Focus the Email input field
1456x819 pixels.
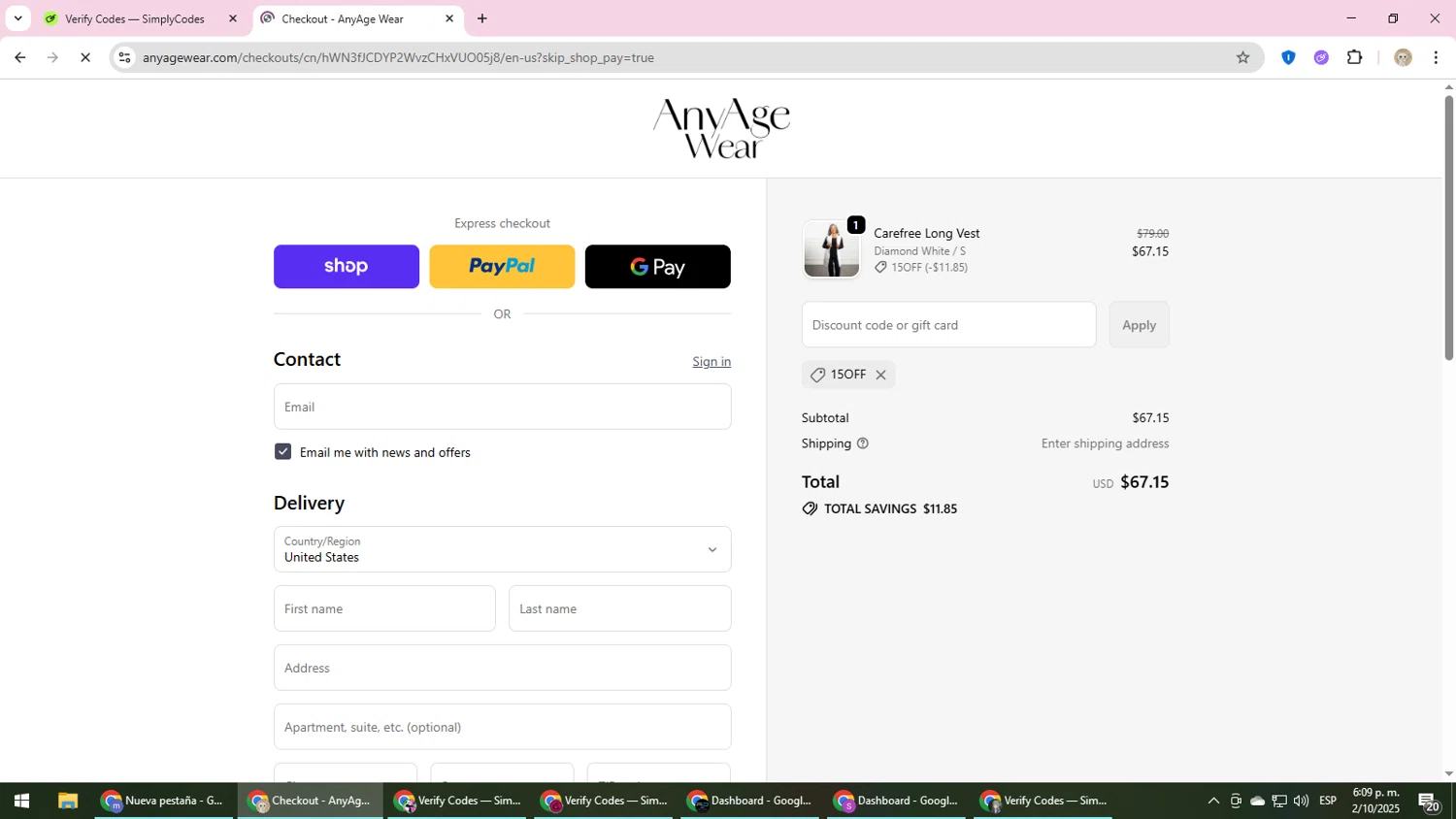(x=502, y=407)
